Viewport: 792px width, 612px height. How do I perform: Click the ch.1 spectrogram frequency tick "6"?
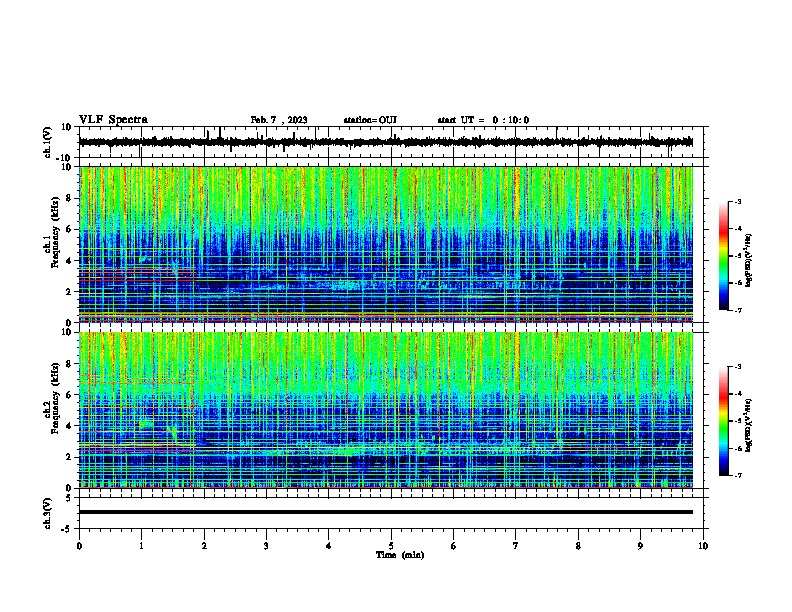pos(69,229)
